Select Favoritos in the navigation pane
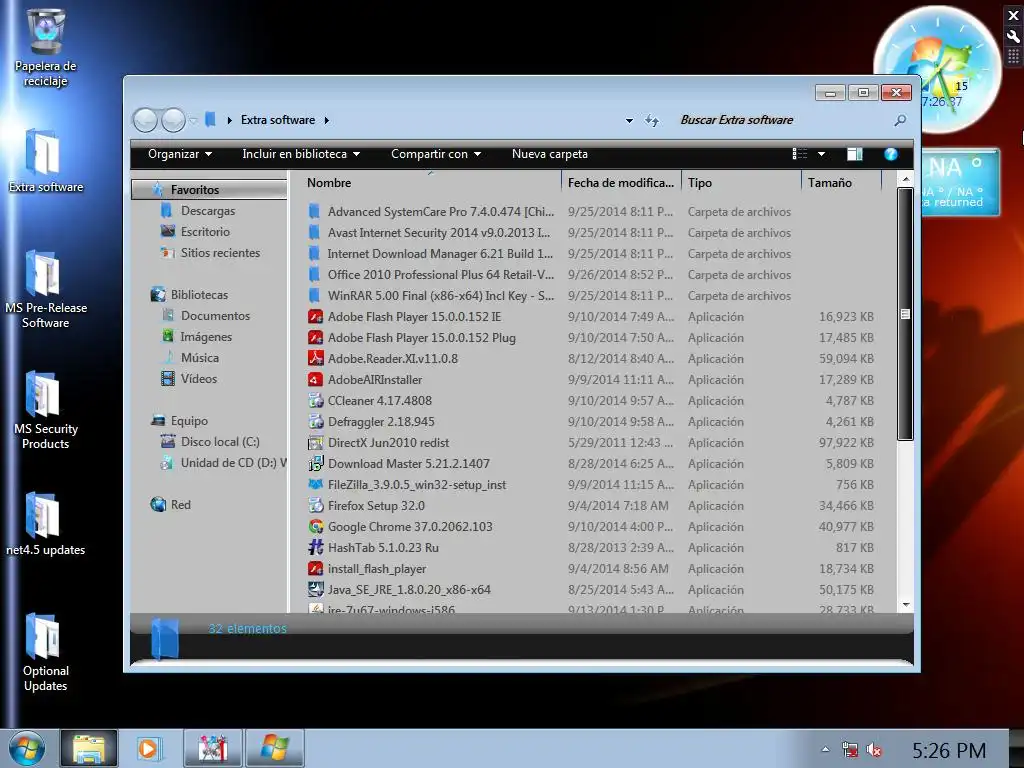This screenshot has width=1024, height=768. (x=209, y=189)
